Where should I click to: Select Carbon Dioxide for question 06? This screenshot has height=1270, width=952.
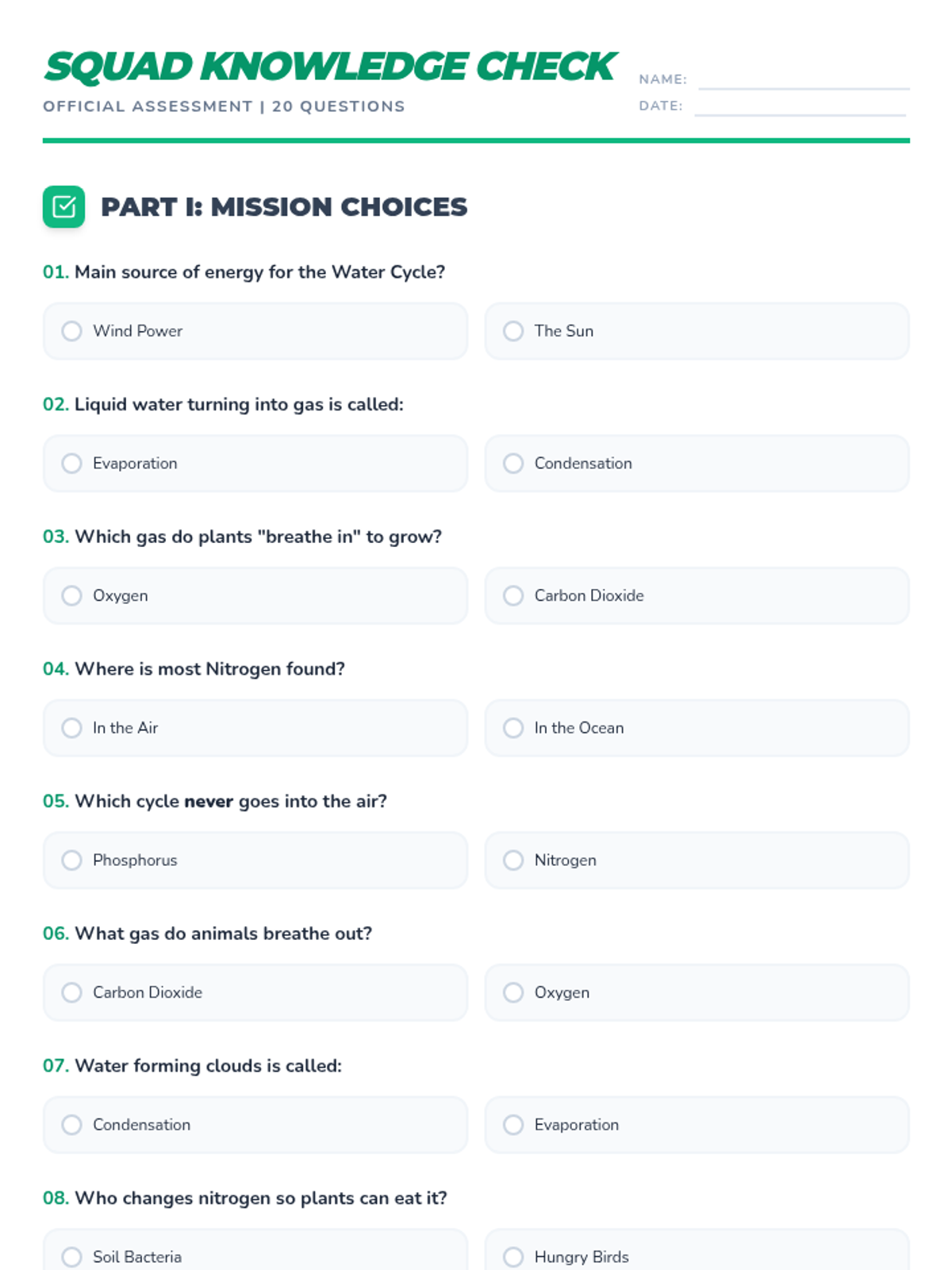coord(72,993)
